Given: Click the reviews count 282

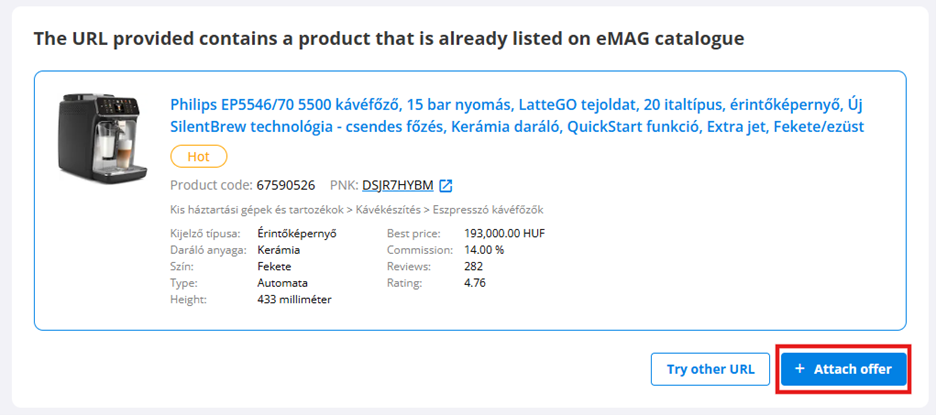Looking at the screenshot, I should [x=474, y=266].
